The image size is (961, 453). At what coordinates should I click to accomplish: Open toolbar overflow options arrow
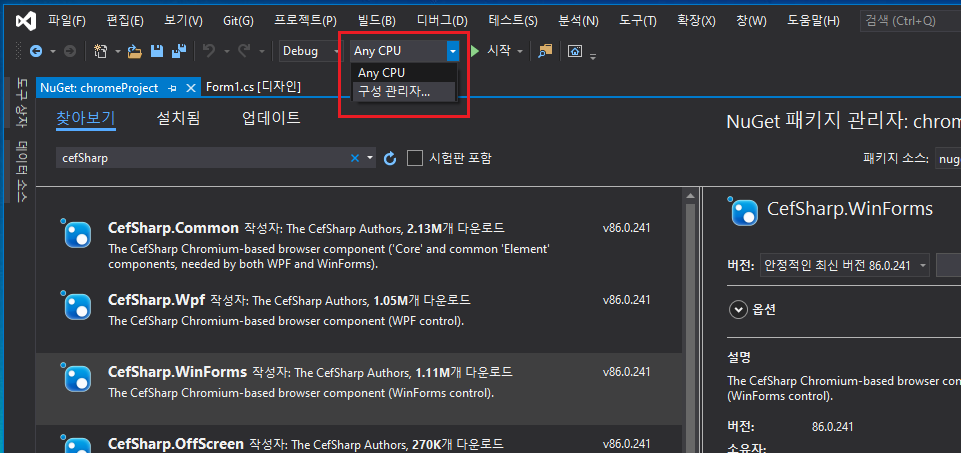coord(593,56)
